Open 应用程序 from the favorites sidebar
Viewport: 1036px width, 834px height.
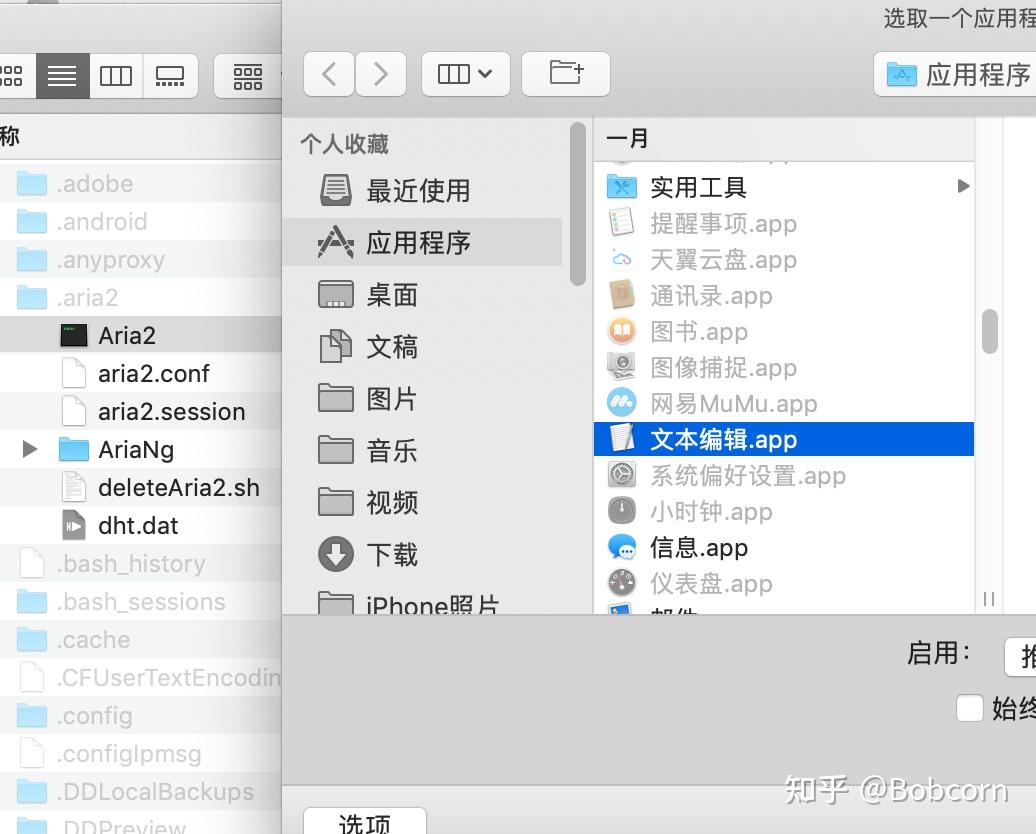[x=418, y=242]
